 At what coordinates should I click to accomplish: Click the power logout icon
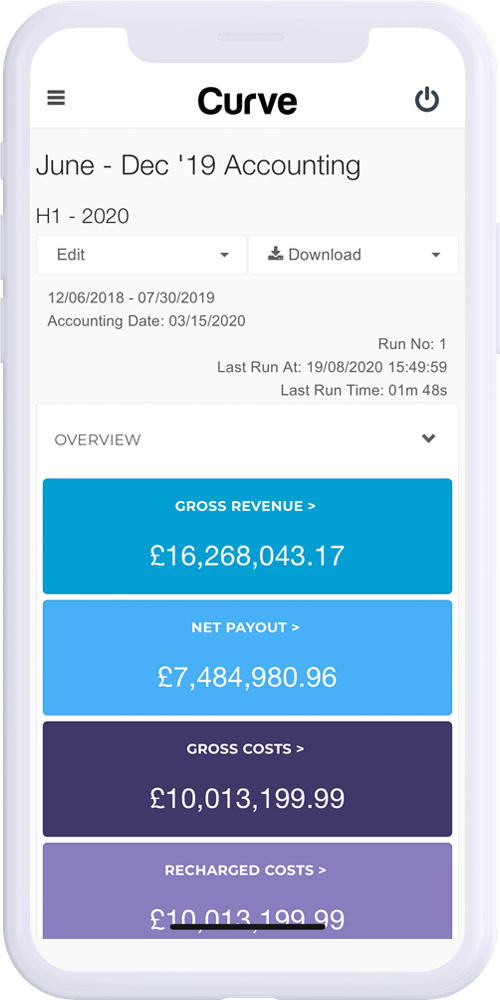point(427,100)
